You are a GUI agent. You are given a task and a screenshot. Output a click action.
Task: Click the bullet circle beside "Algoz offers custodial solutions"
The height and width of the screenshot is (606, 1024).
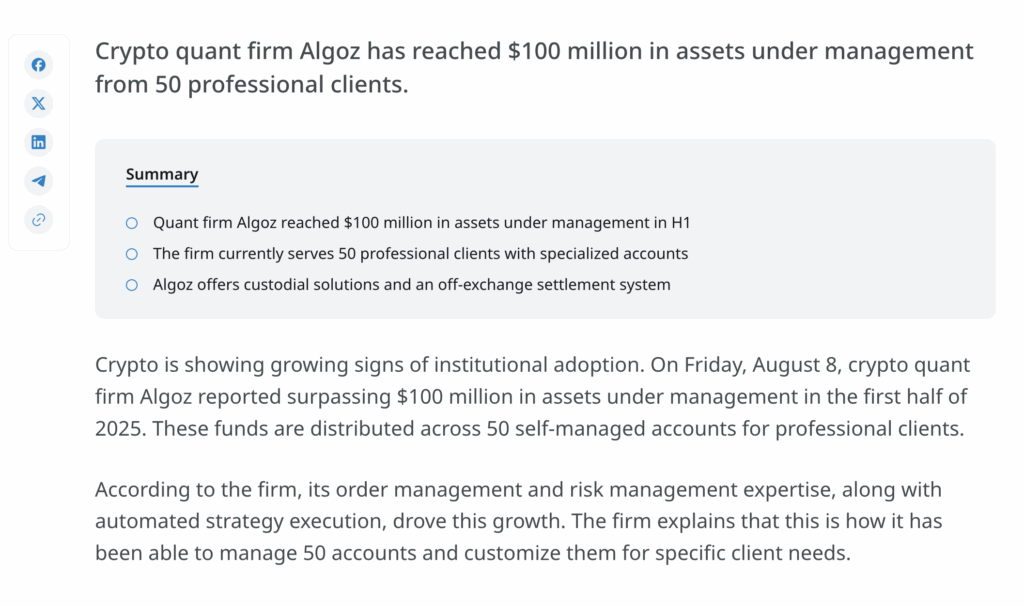[x=132, y=285]
